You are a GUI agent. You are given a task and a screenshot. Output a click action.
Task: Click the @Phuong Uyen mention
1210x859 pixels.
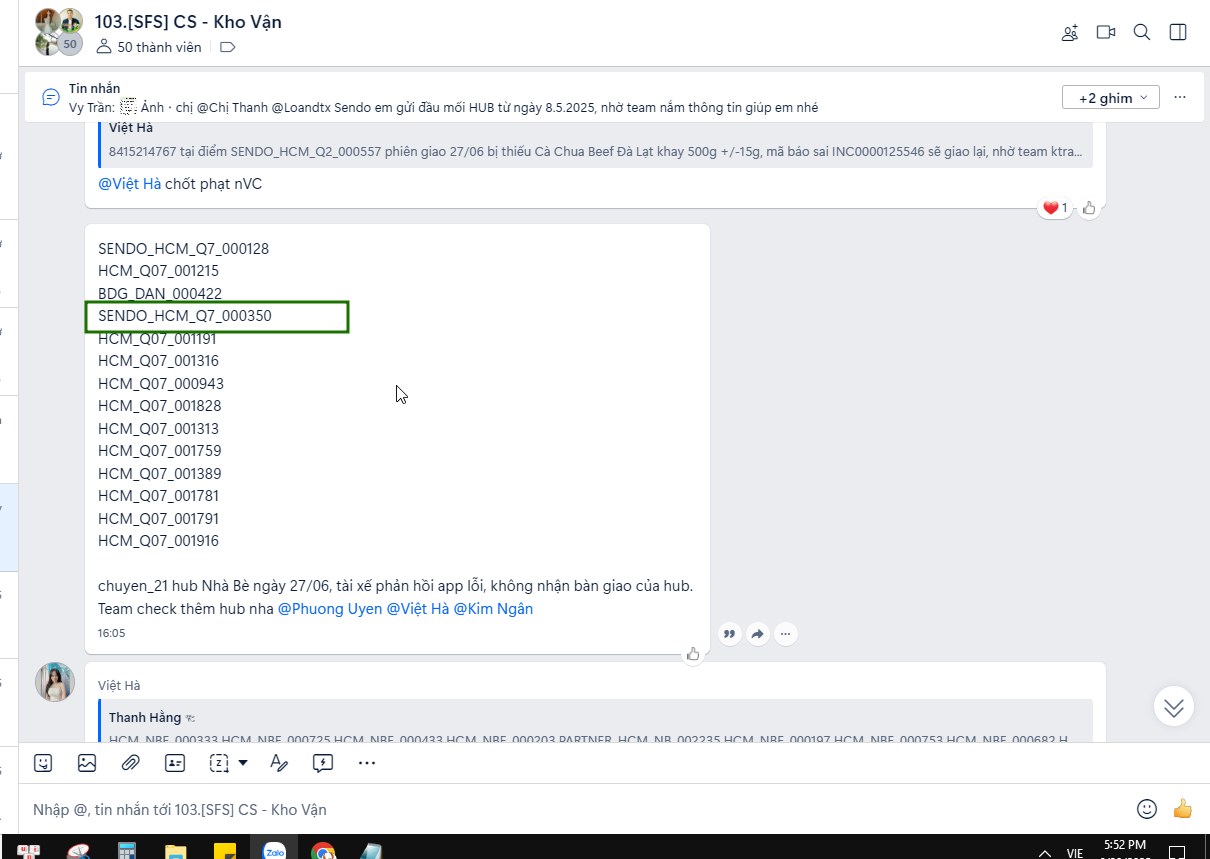click(x=330, y=608)
